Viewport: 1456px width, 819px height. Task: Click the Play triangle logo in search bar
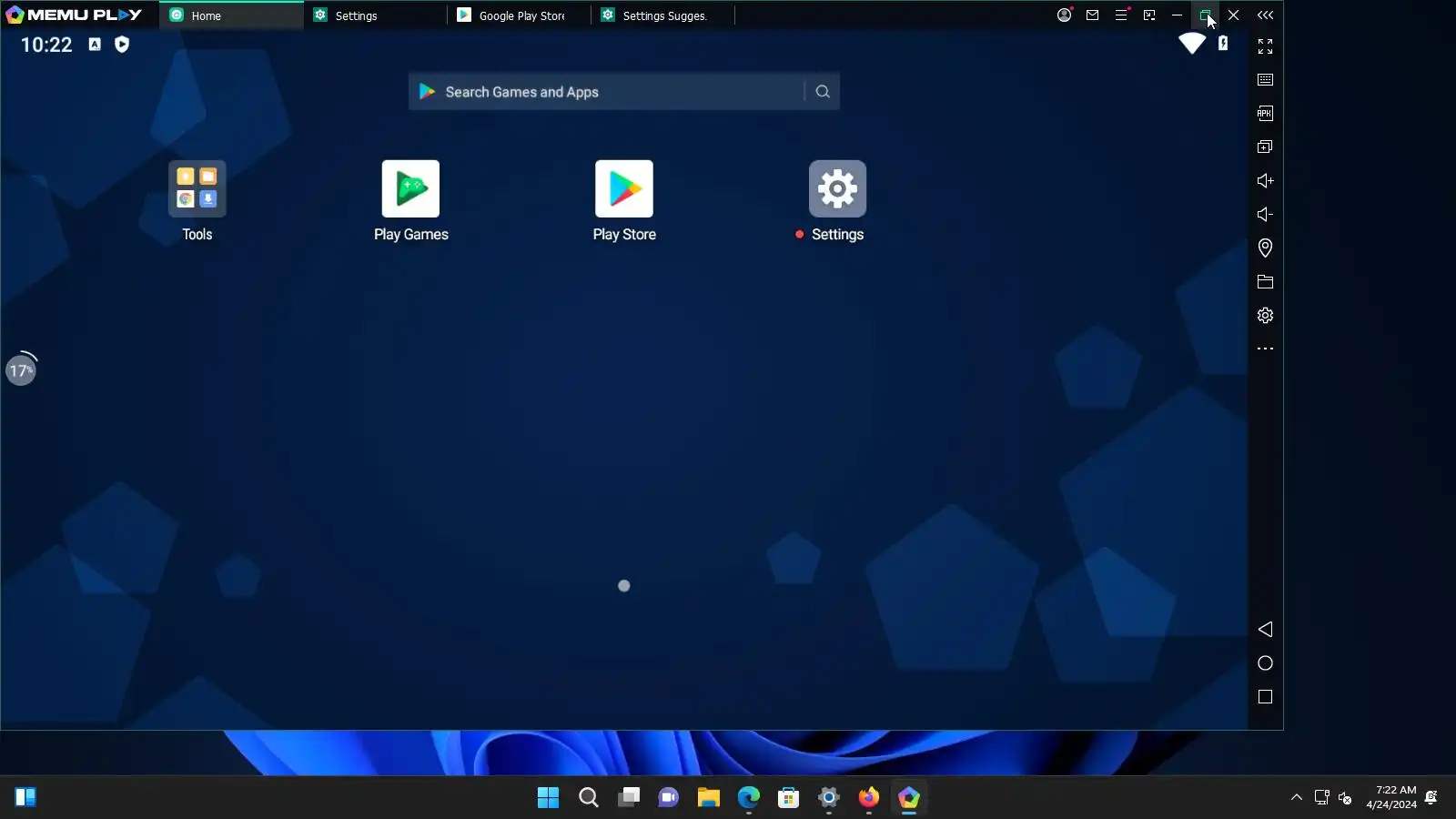coord(427,92)
